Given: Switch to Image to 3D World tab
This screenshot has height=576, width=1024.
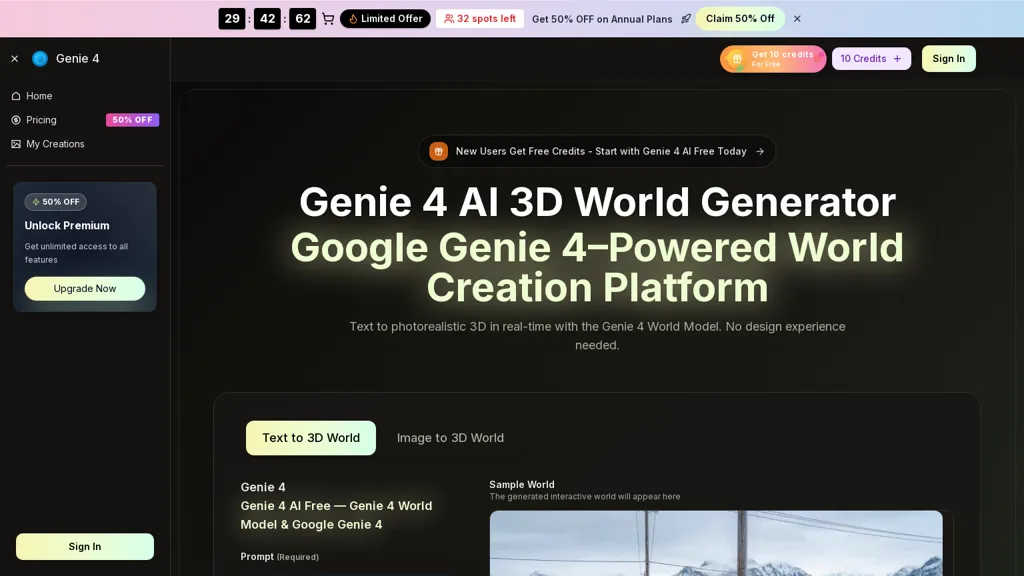Looking at the screenshot, I should pyautogui.click(x=451, y=438).
